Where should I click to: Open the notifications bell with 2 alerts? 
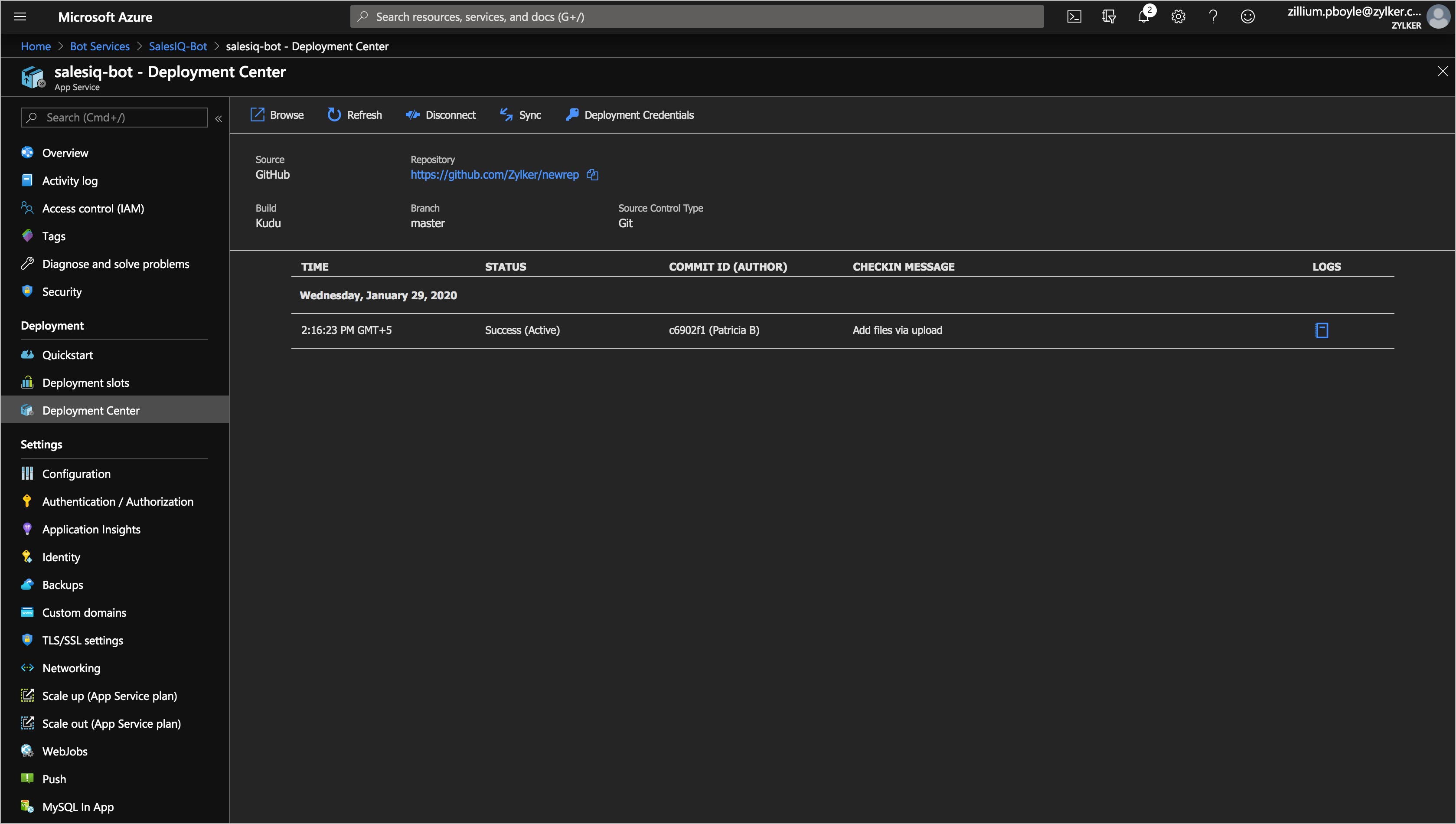point(1143,16)
